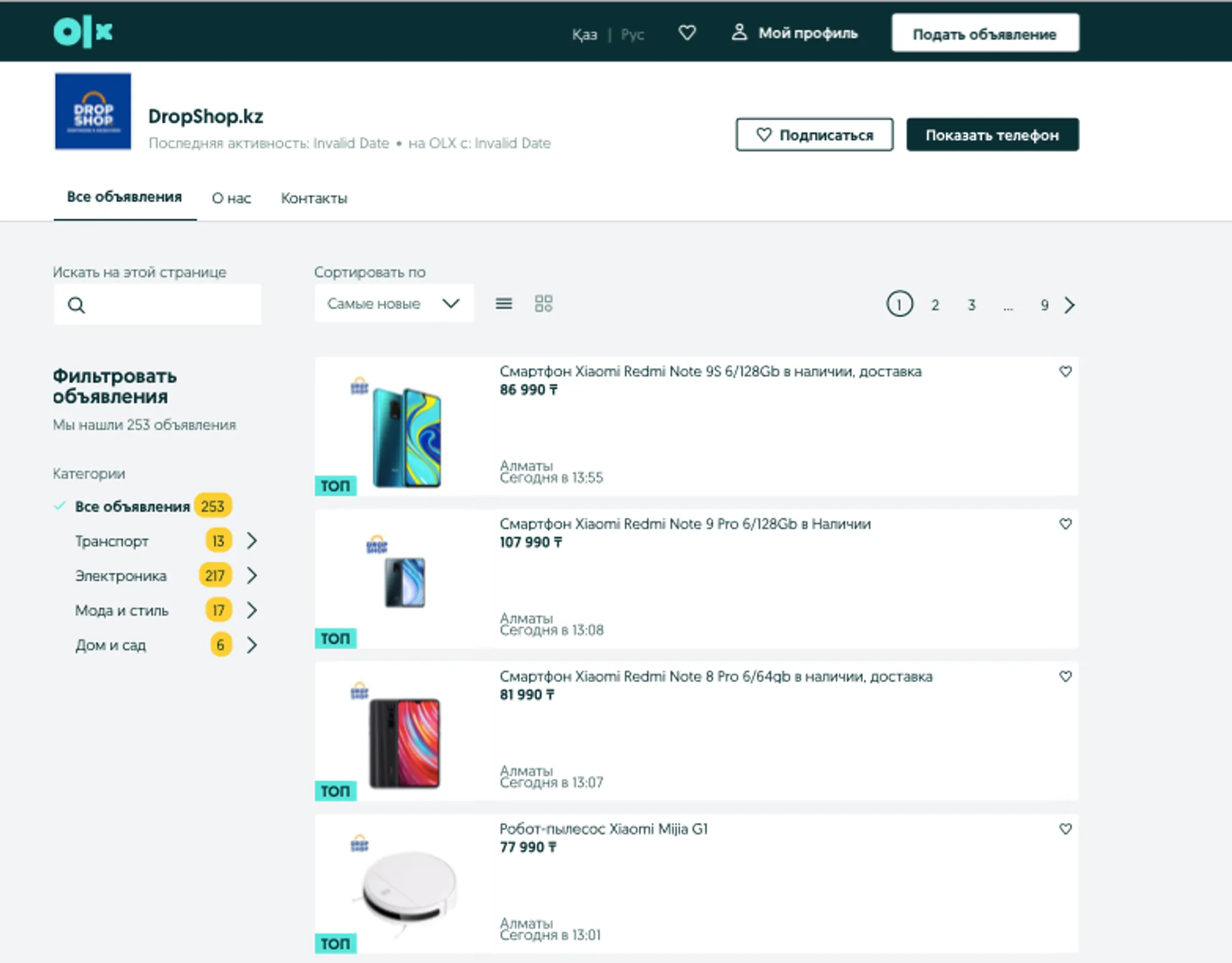Viewport: 1232px width, 963px height.
Task: Open Redmi Note 8 Pro listing title
Action: pyautogui.click(x=716, y=676)
